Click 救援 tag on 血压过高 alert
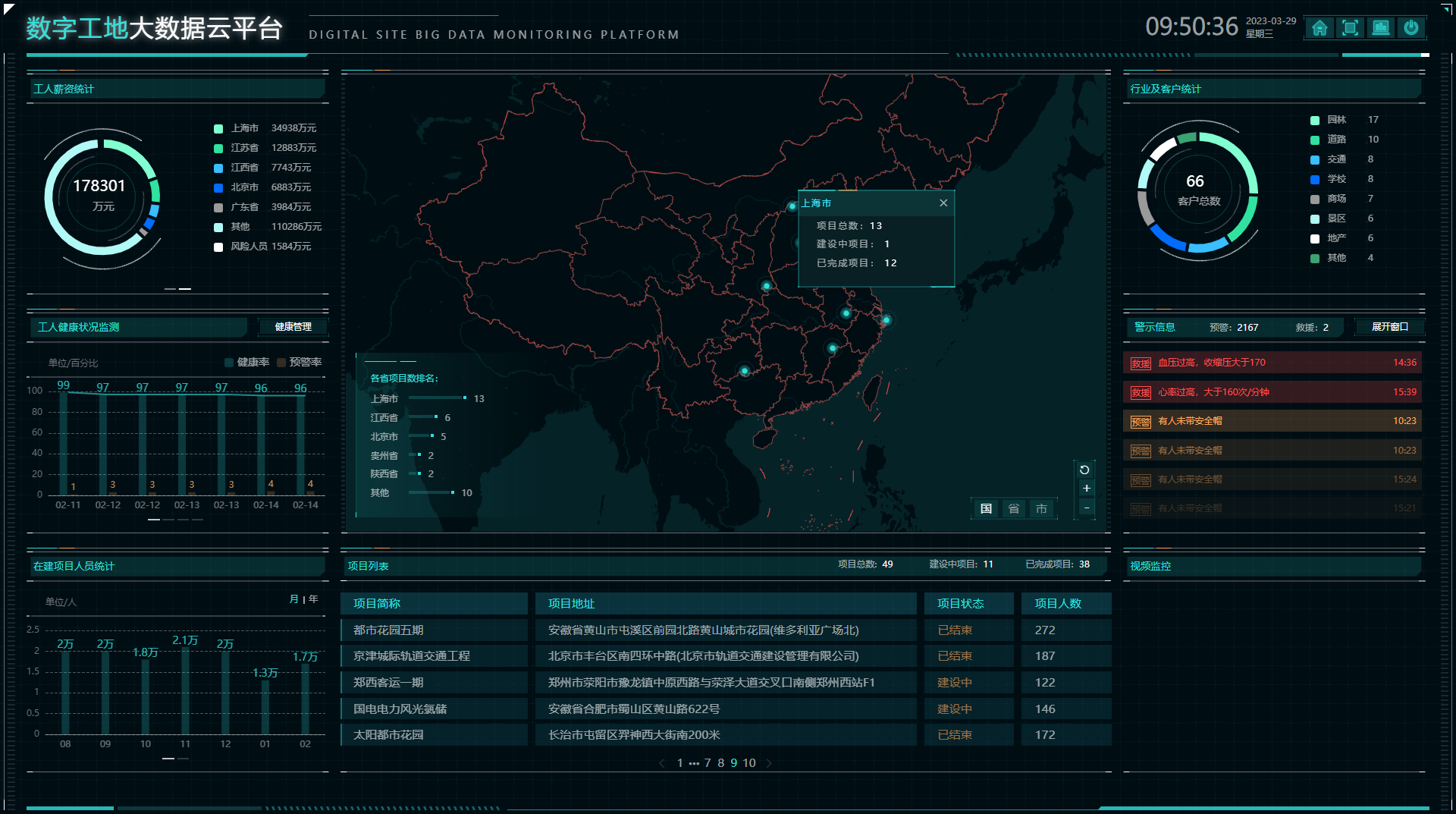The height and width of the screenshot is (814, 1456). pos(1141,363)
